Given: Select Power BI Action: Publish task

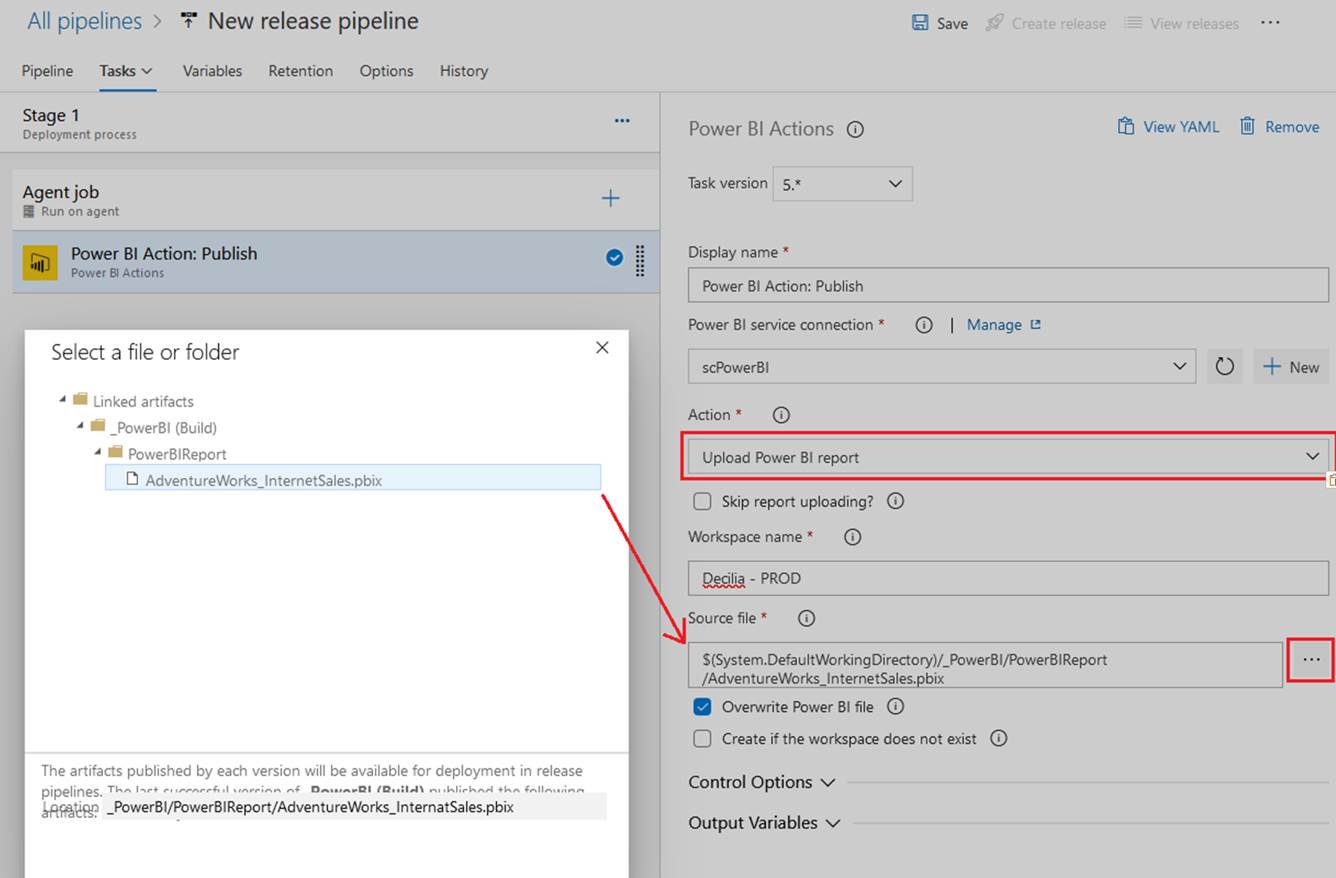Looking at the screenshot, I should [x=335, y=262].
